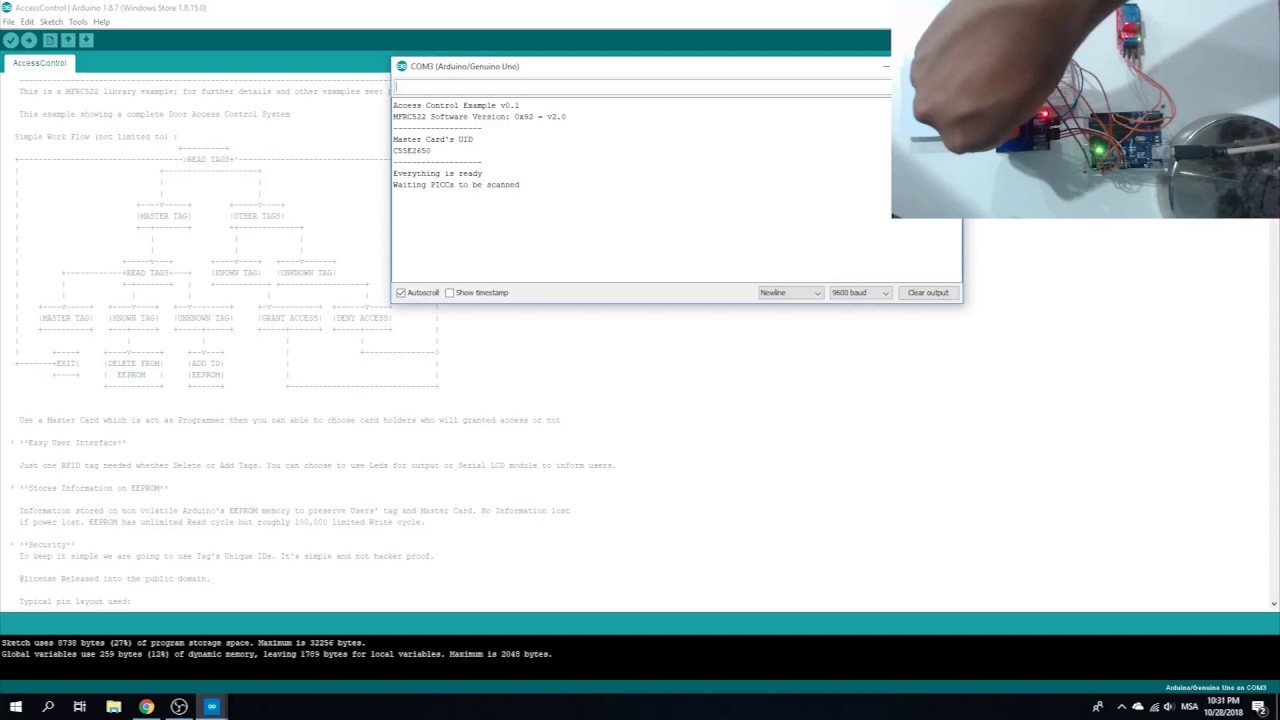This screenshot has height=720, width=1280.
Task: Open the Windows Start menu
Action: [x=15, y=707]
